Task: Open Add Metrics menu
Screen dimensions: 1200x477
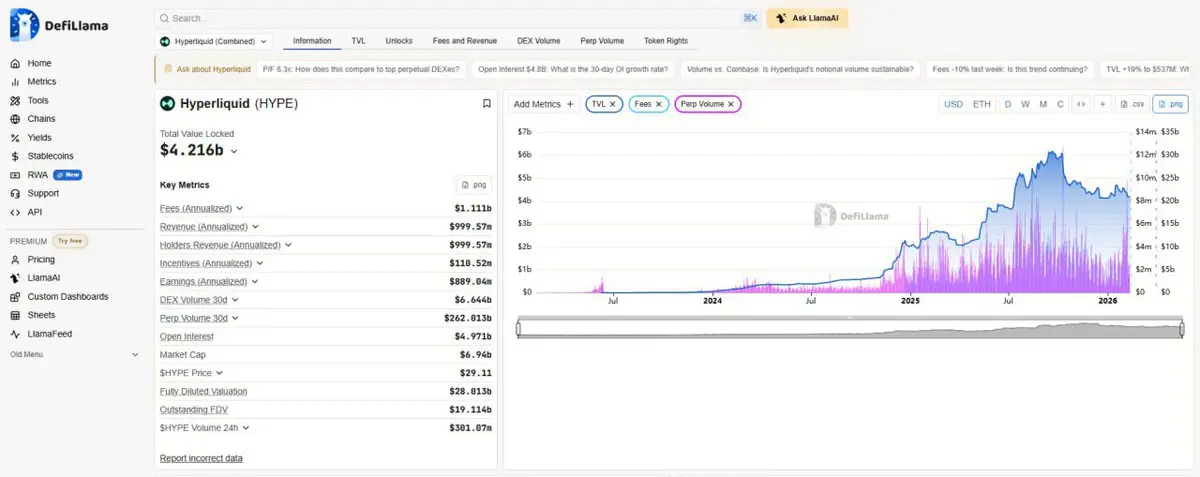Action: (x=543, y=104)
